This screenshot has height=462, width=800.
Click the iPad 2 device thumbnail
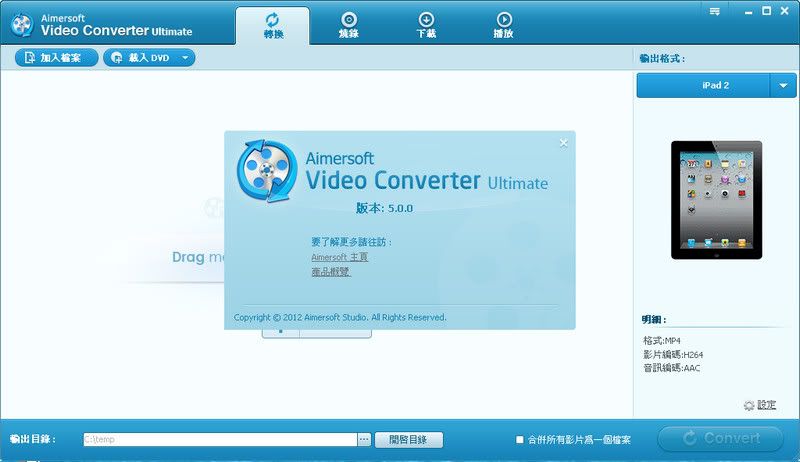[716, 200]
